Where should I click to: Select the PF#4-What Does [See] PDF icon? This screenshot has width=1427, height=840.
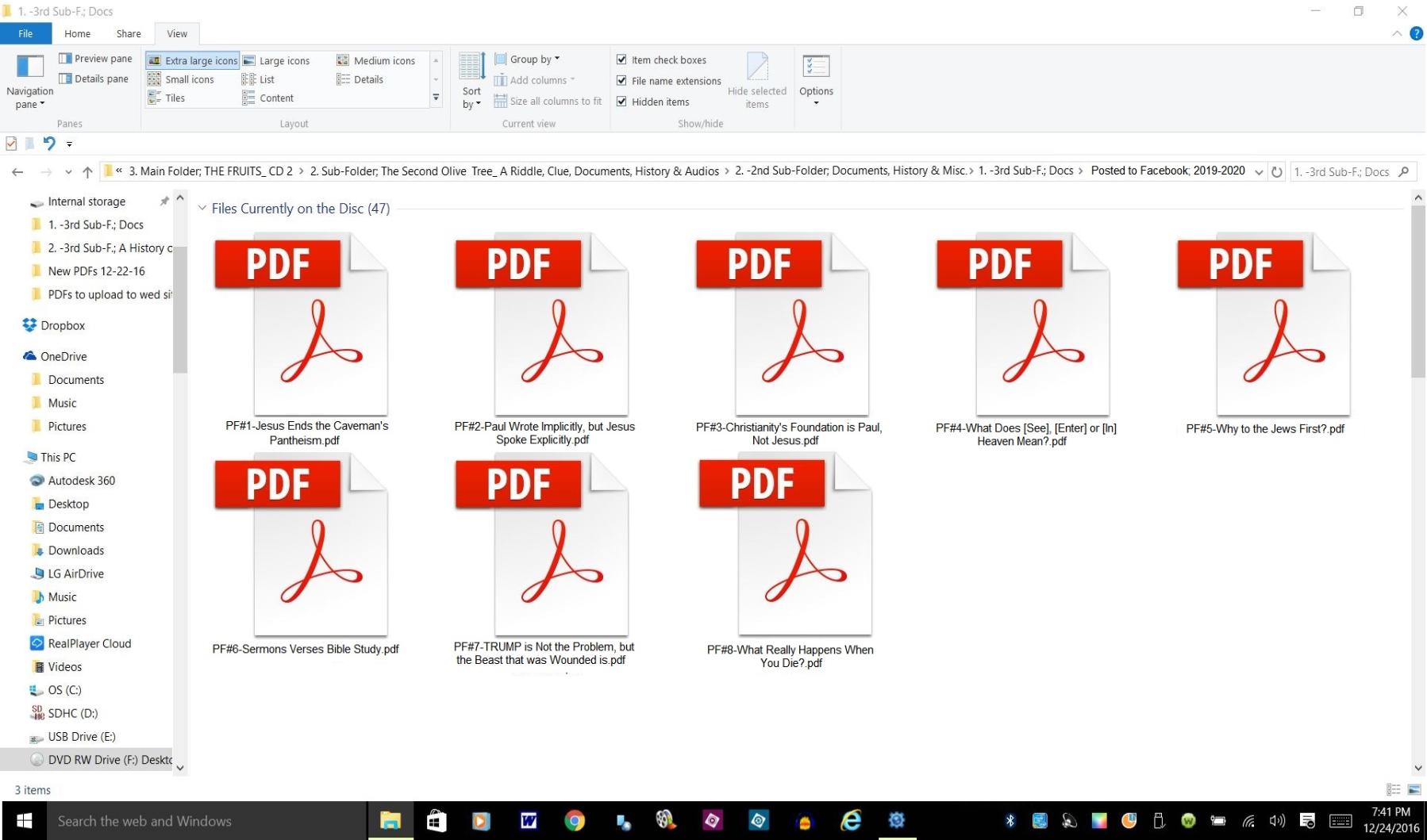coord(1024,324)
